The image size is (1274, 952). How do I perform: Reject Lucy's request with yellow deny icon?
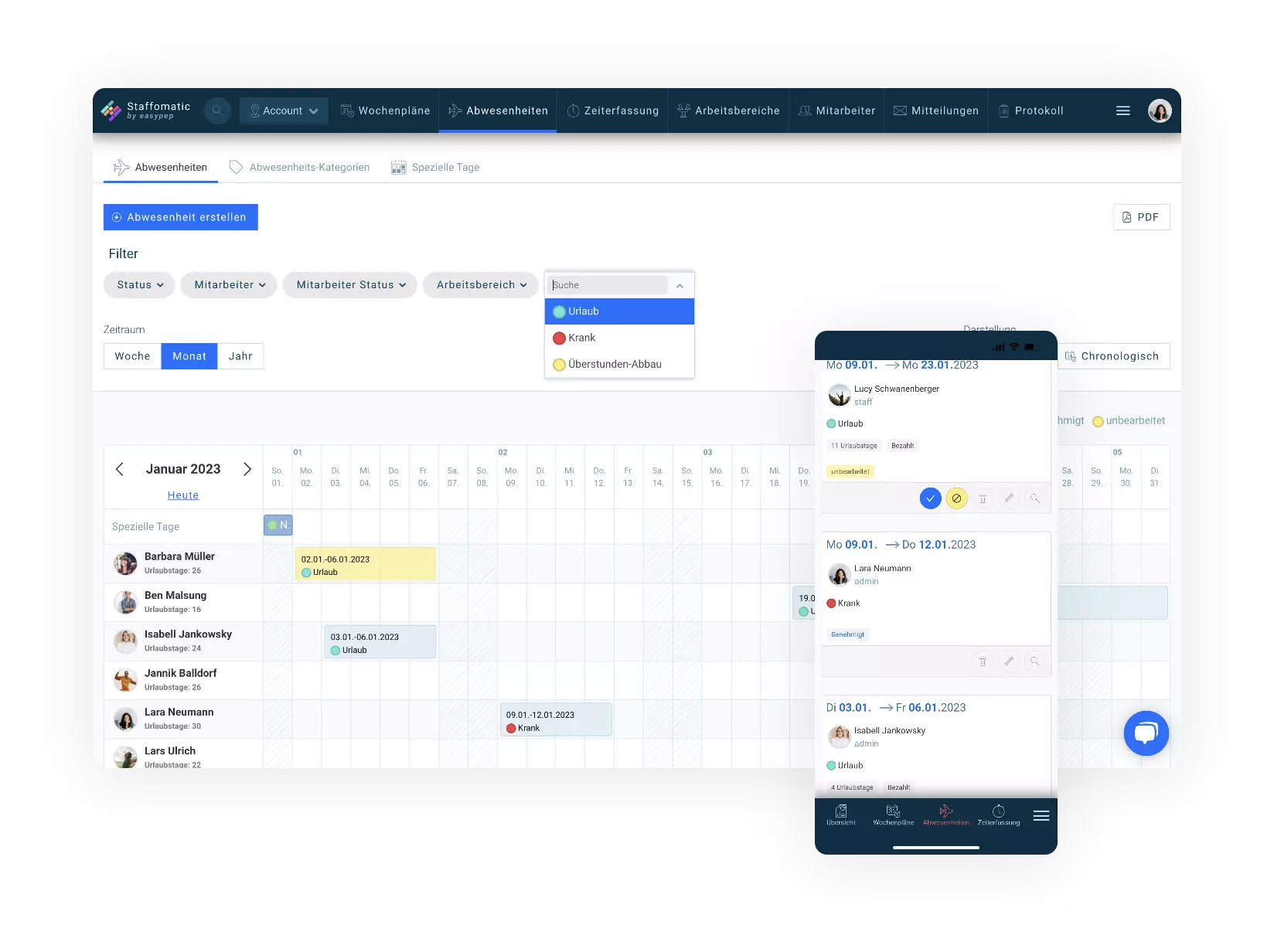[956, 498]
